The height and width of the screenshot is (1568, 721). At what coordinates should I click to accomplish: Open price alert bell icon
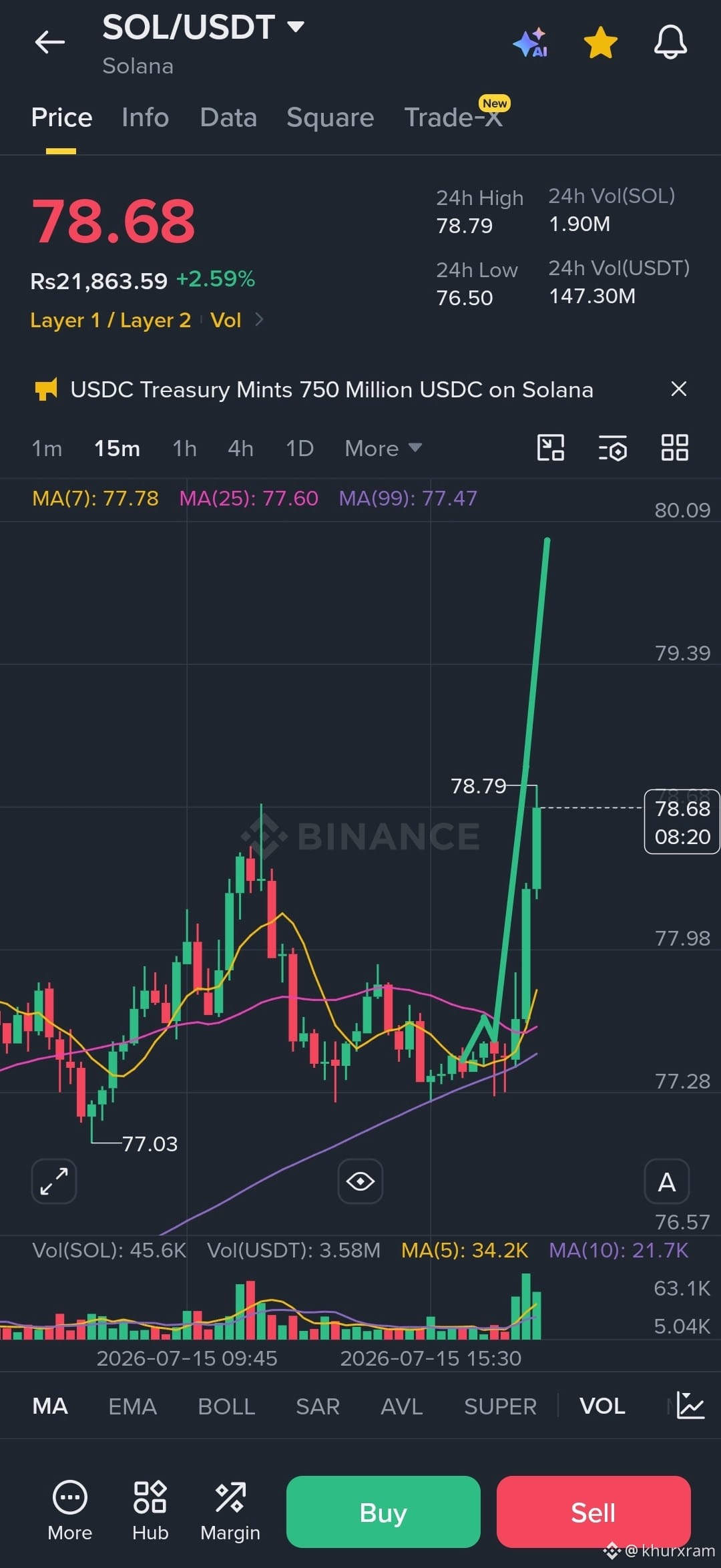coord(670,42)
